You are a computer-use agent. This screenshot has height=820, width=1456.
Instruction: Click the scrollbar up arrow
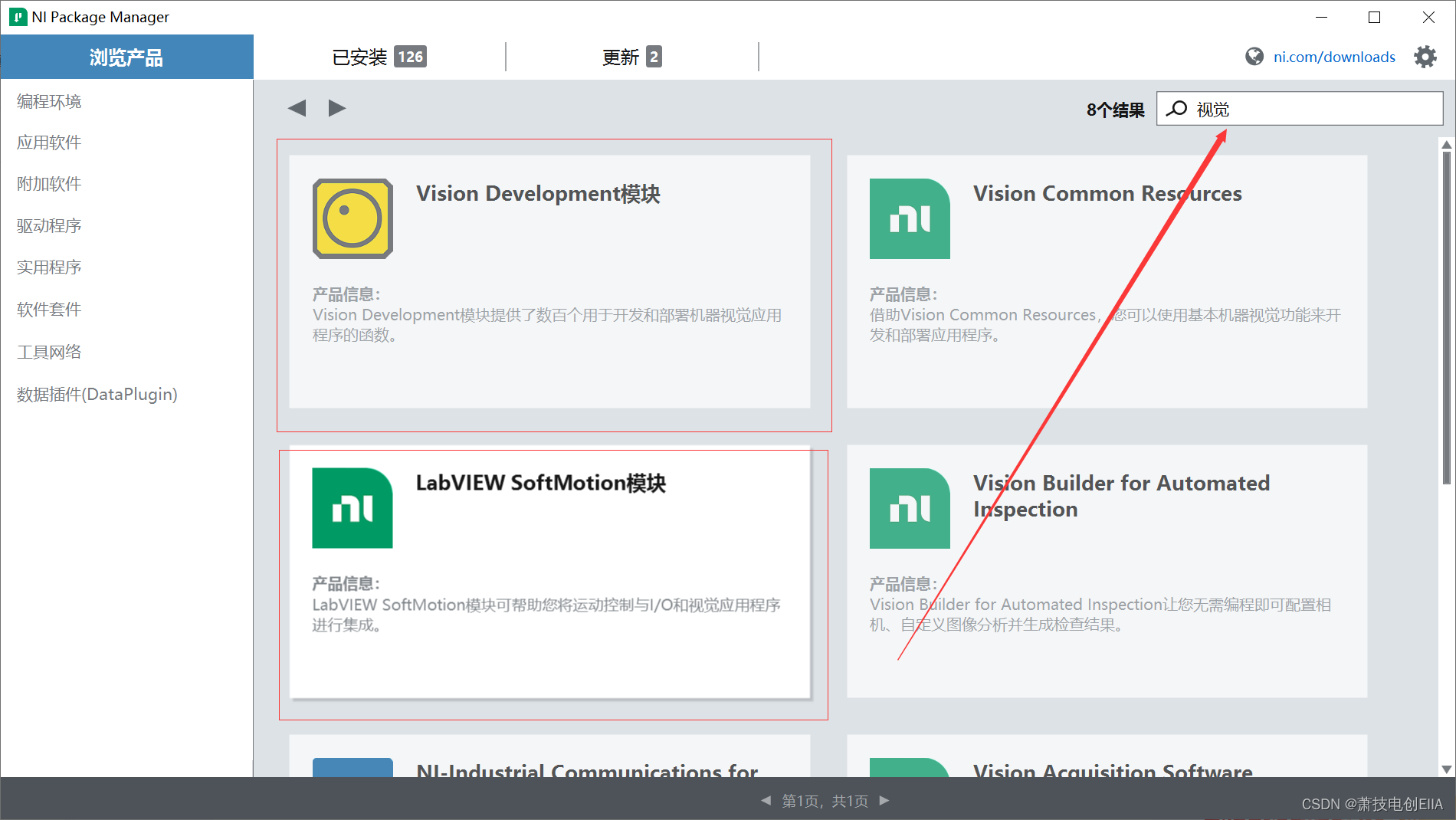tap(1447, 144)
